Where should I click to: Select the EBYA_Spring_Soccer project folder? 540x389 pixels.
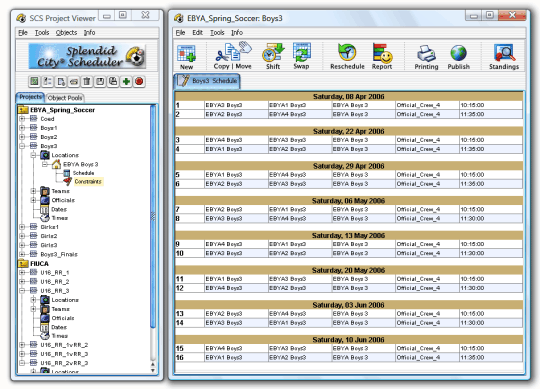click(x=57, y=110)
